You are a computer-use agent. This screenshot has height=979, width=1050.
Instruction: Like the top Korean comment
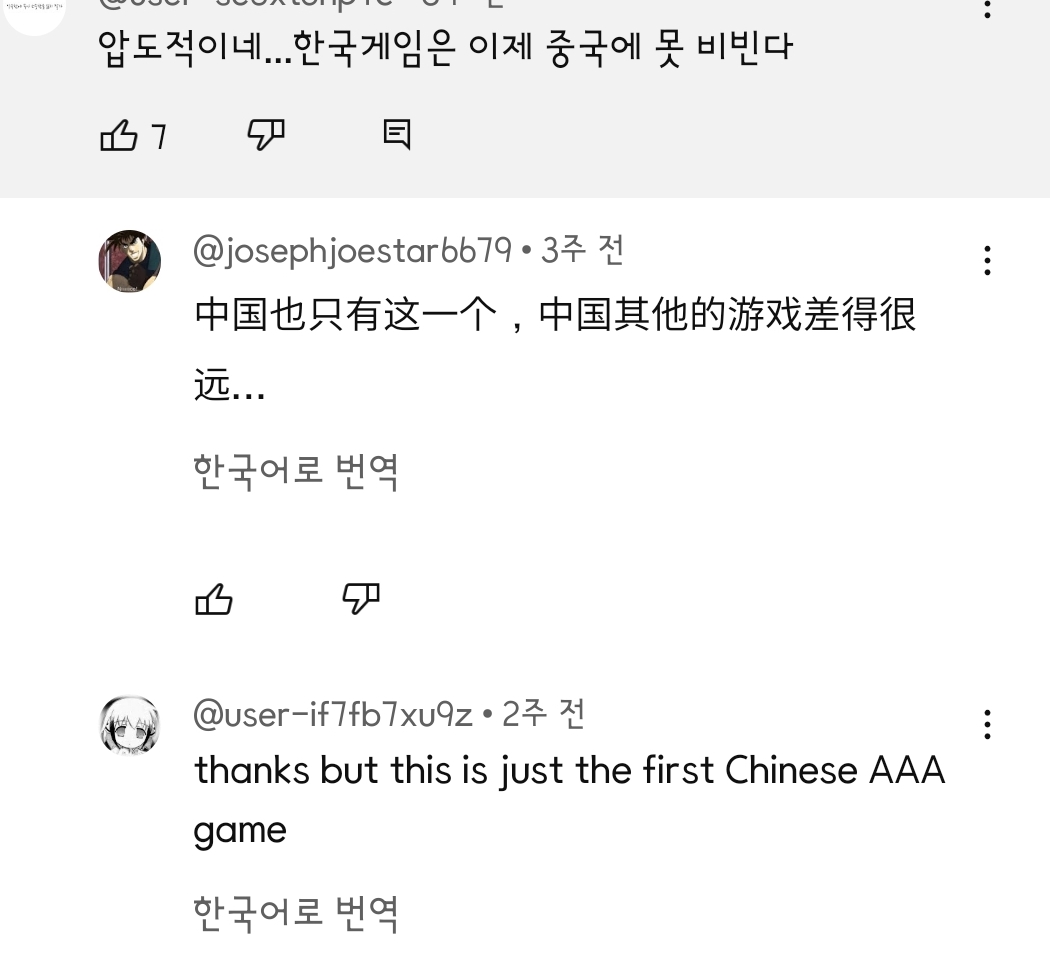pyautogui.click(x=119, y=135)
